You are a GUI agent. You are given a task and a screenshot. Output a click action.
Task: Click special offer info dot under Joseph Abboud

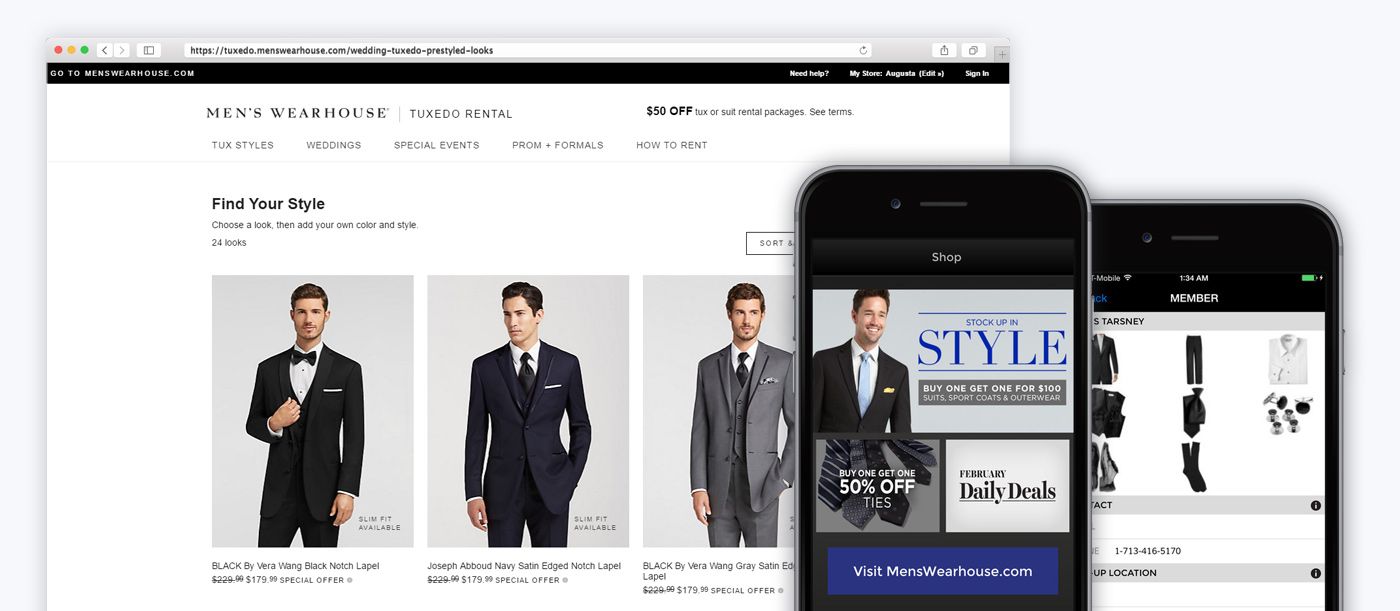[565, 580]
